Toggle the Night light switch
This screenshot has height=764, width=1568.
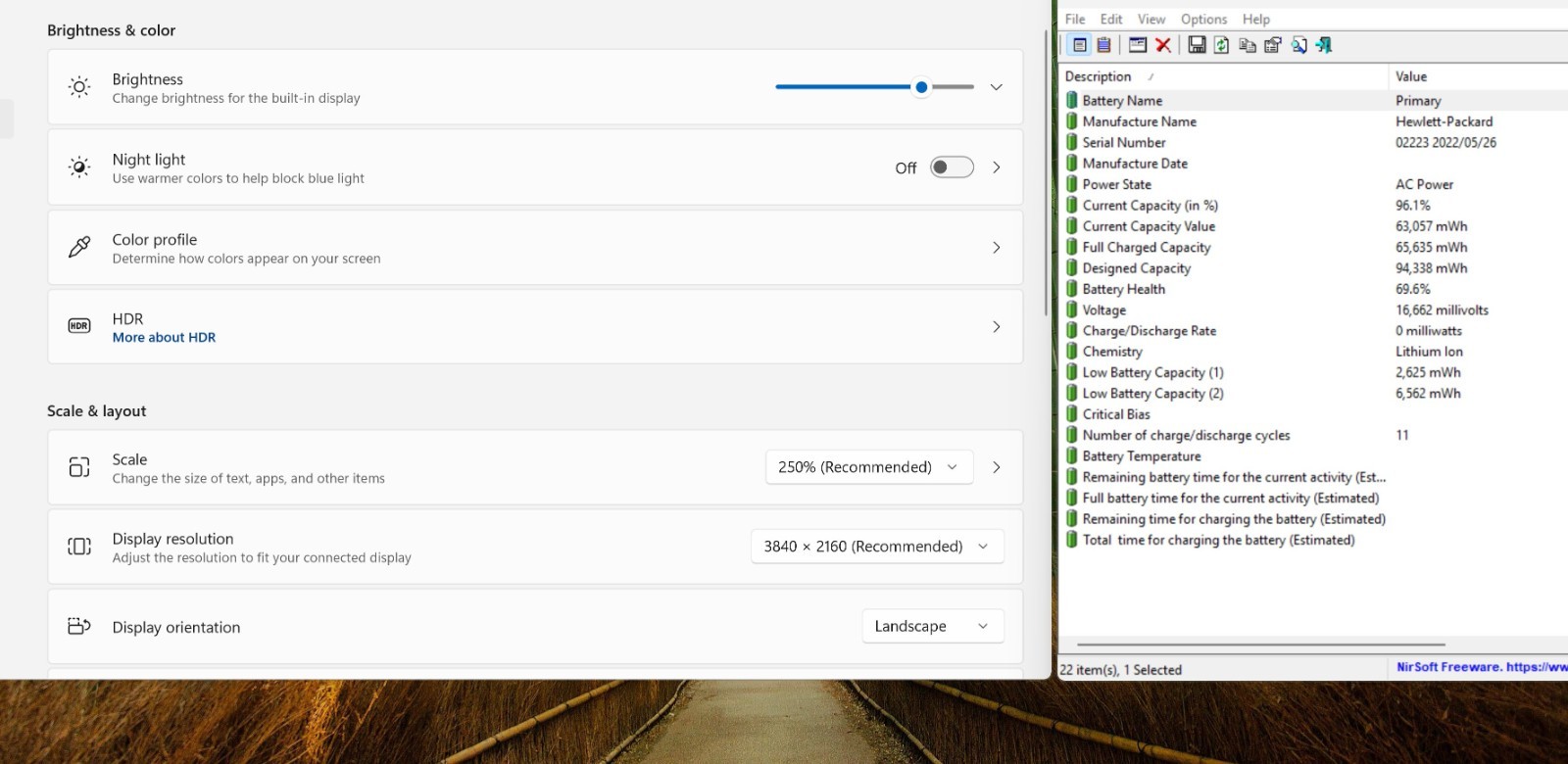click(x=952, y=167)
